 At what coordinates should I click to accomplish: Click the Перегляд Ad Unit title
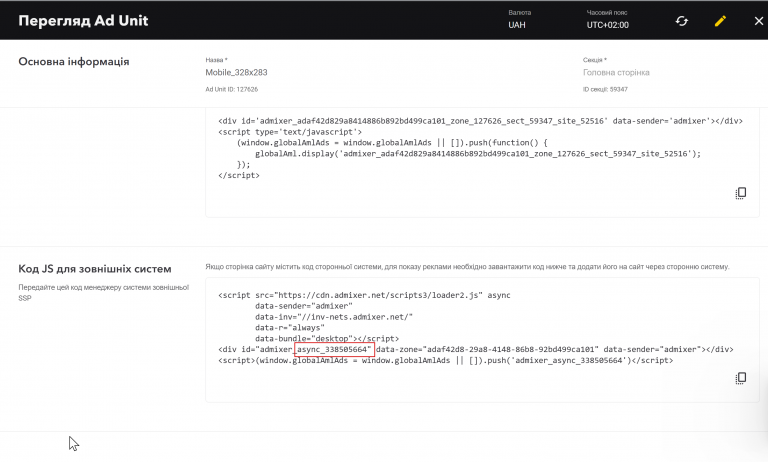pos(83,21)
